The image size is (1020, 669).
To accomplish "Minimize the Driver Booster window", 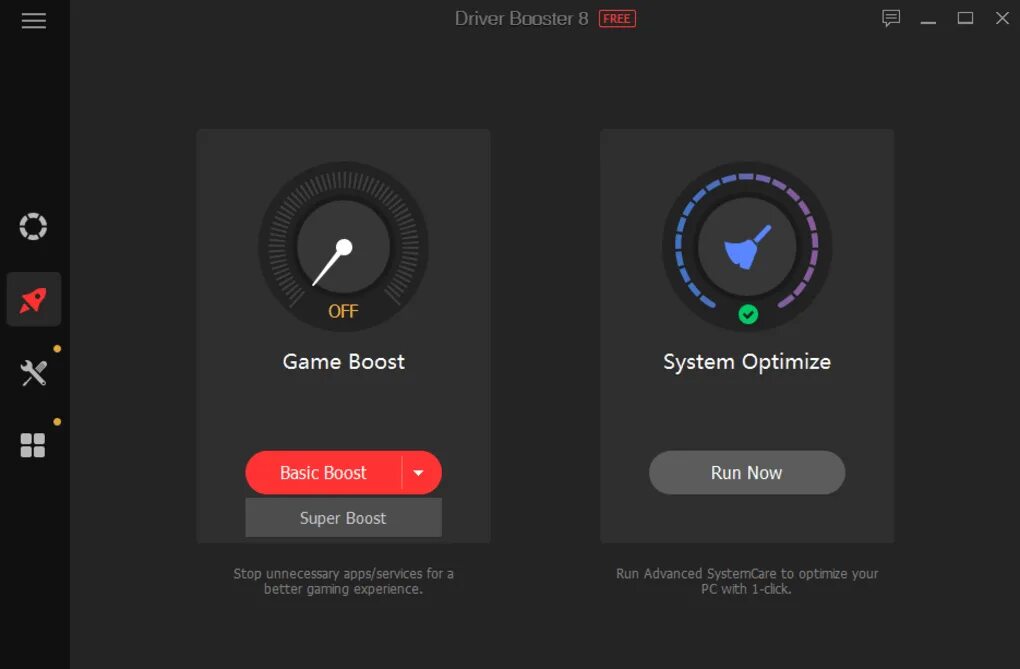I will tap(928, 21).
